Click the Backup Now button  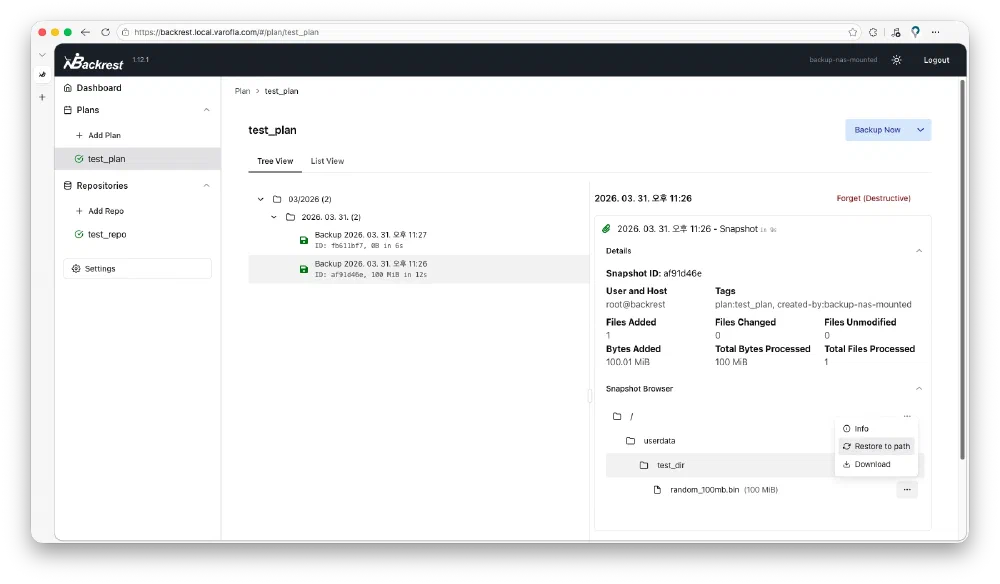point(877,130)
